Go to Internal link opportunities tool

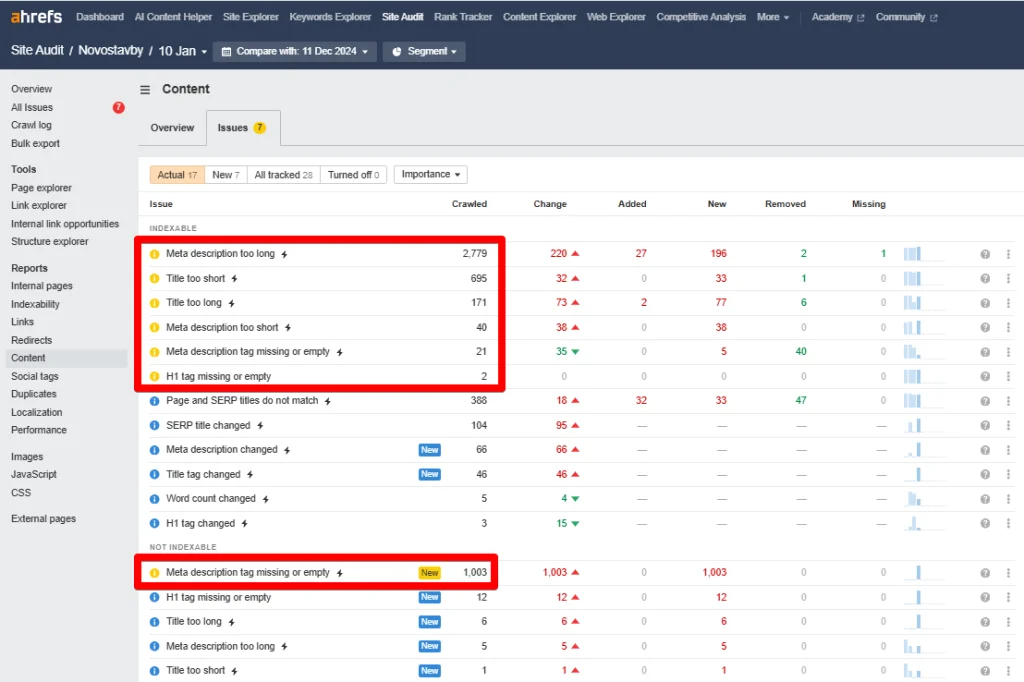(65, 224)
